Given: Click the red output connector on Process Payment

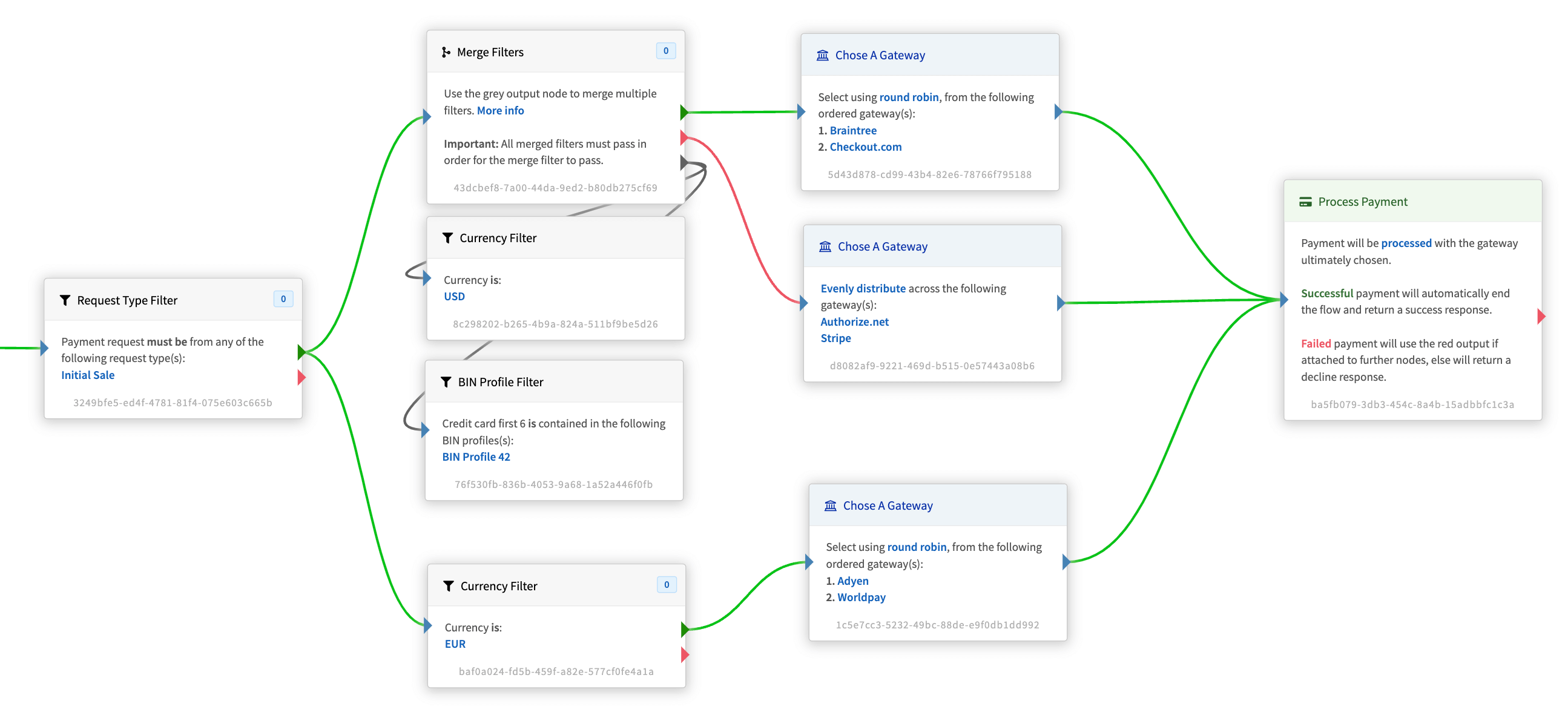Looking at the screenshot, I should click(x=1541, y=317).
